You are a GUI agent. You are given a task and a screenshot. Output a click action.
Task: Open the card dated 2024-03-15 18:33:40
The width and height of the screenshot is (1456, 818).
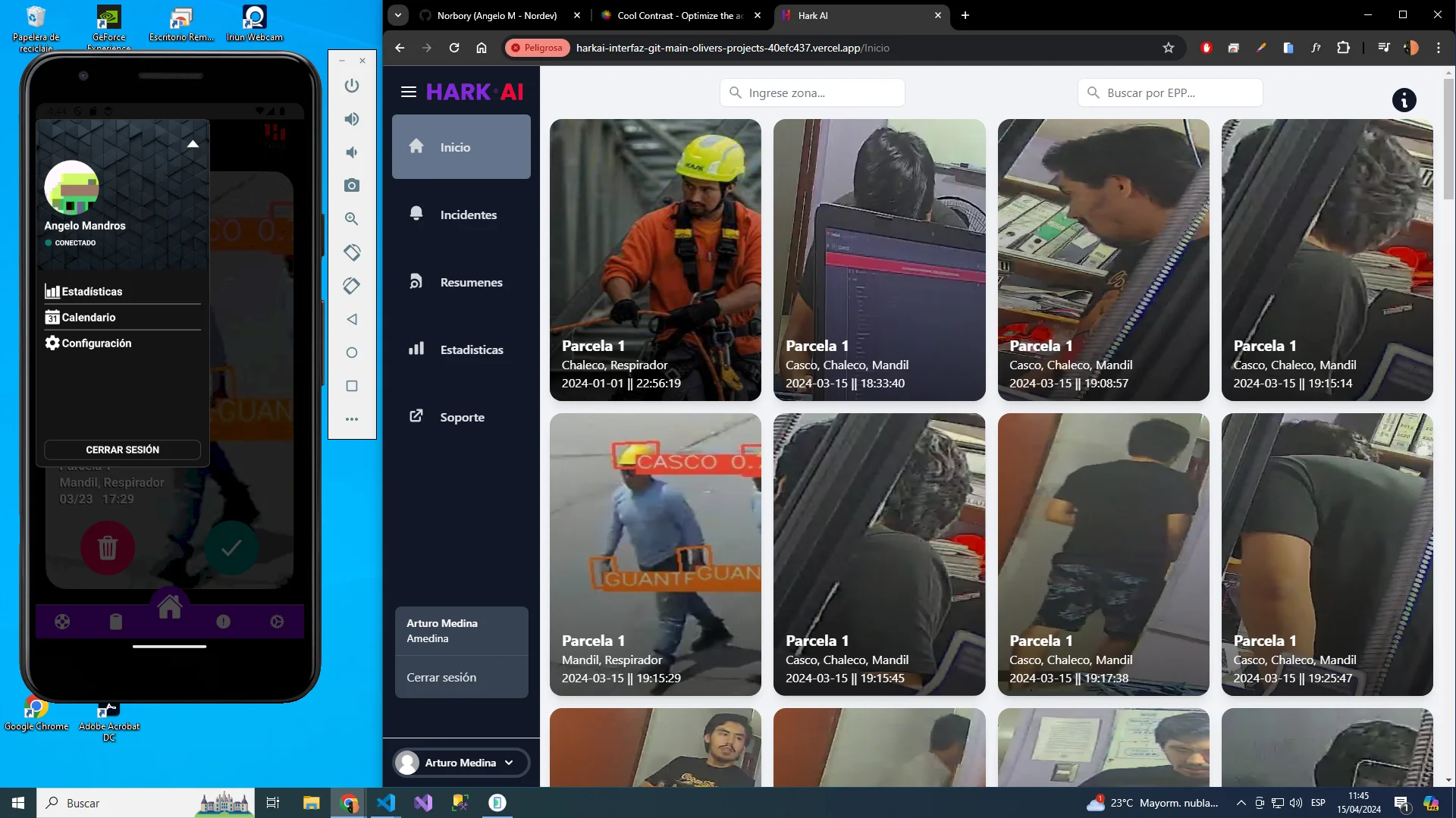point(879,260)
